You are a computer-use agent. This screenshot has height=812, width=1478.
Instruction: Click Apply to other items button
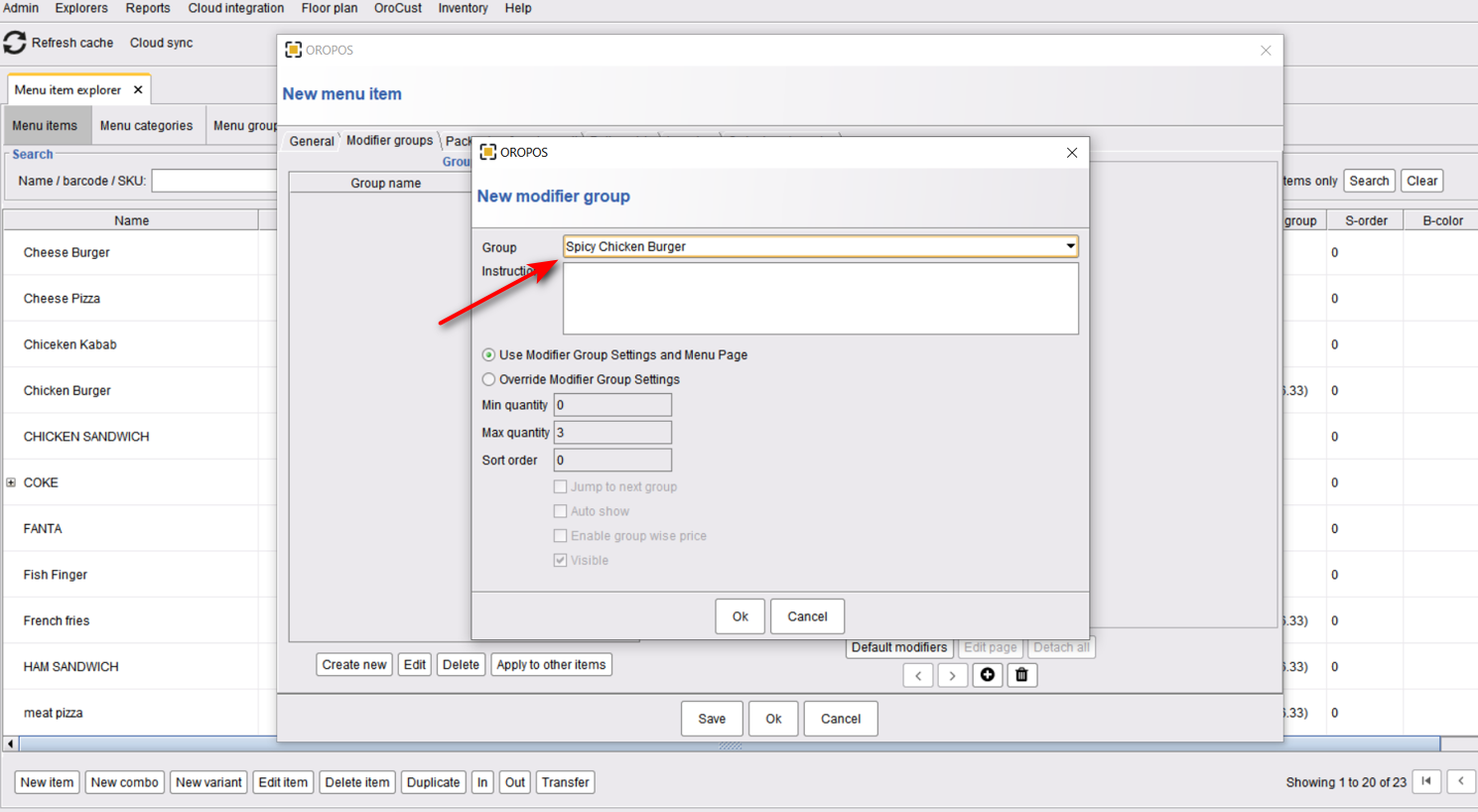[x=551, y=665]
